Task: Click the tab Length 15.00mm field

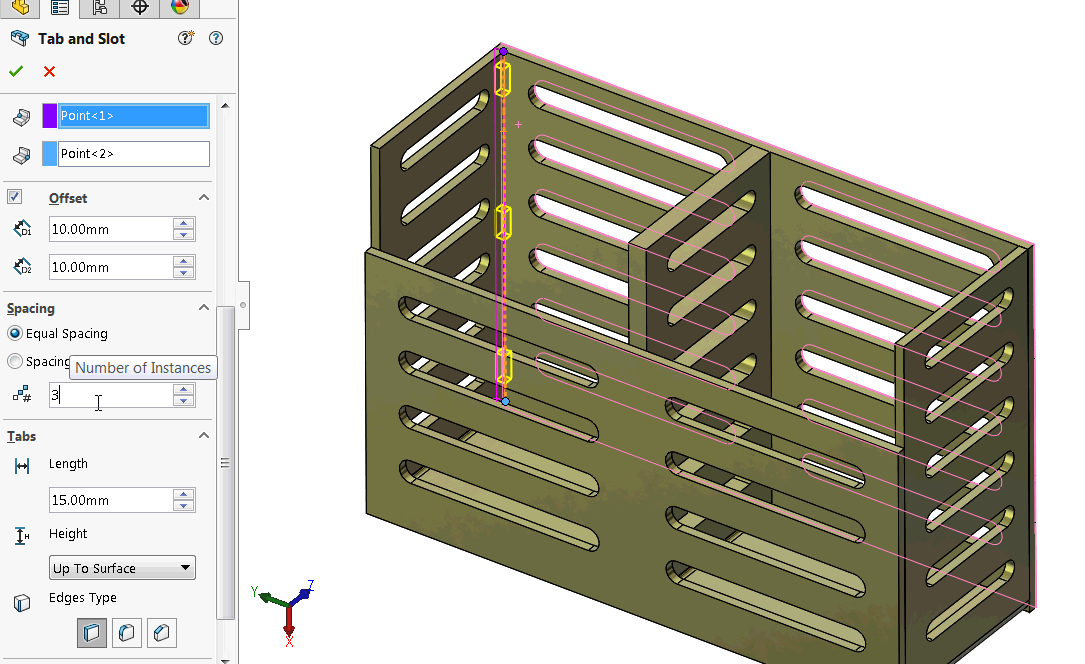Action: 111,500
